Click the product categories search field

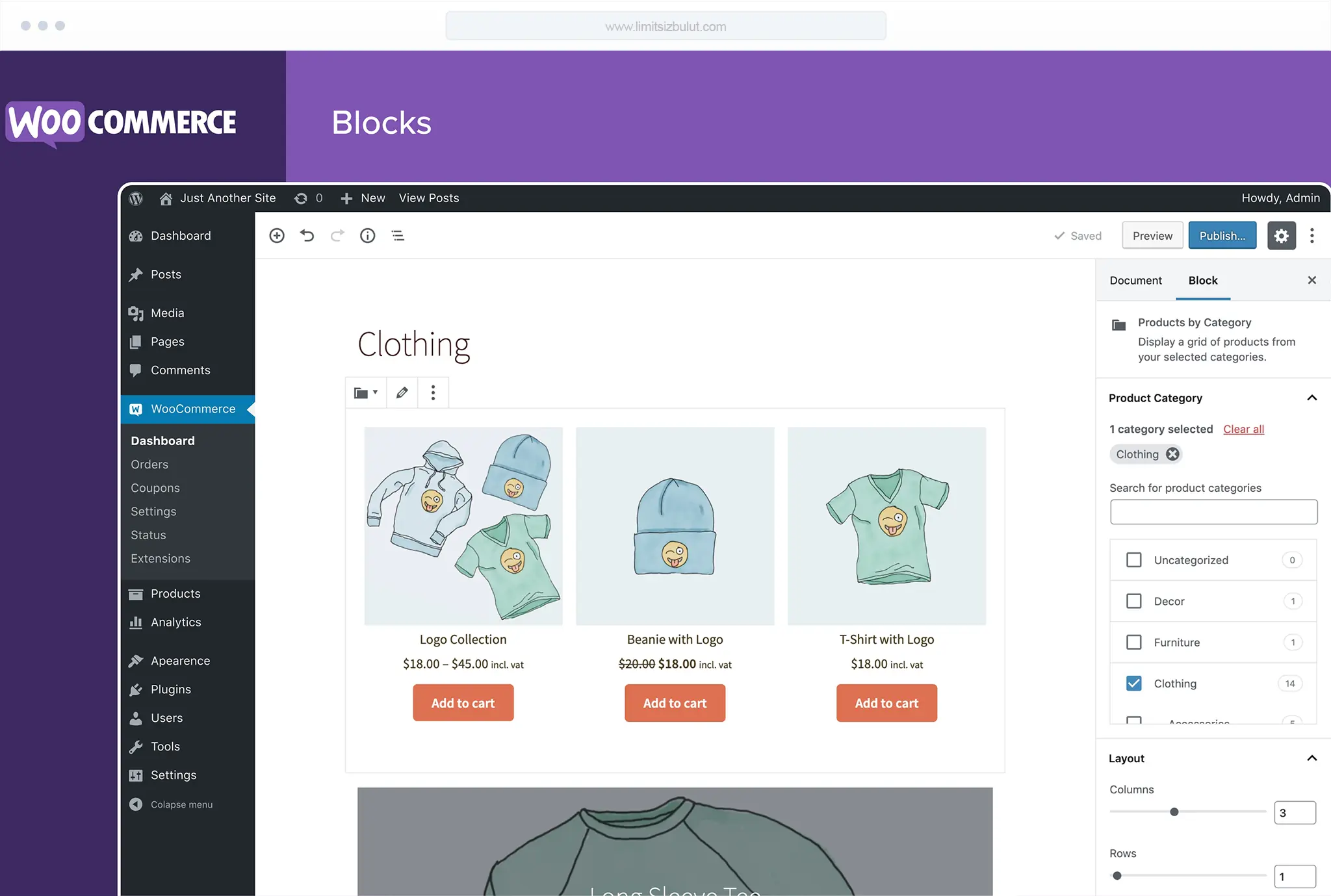pos(1213,512)
